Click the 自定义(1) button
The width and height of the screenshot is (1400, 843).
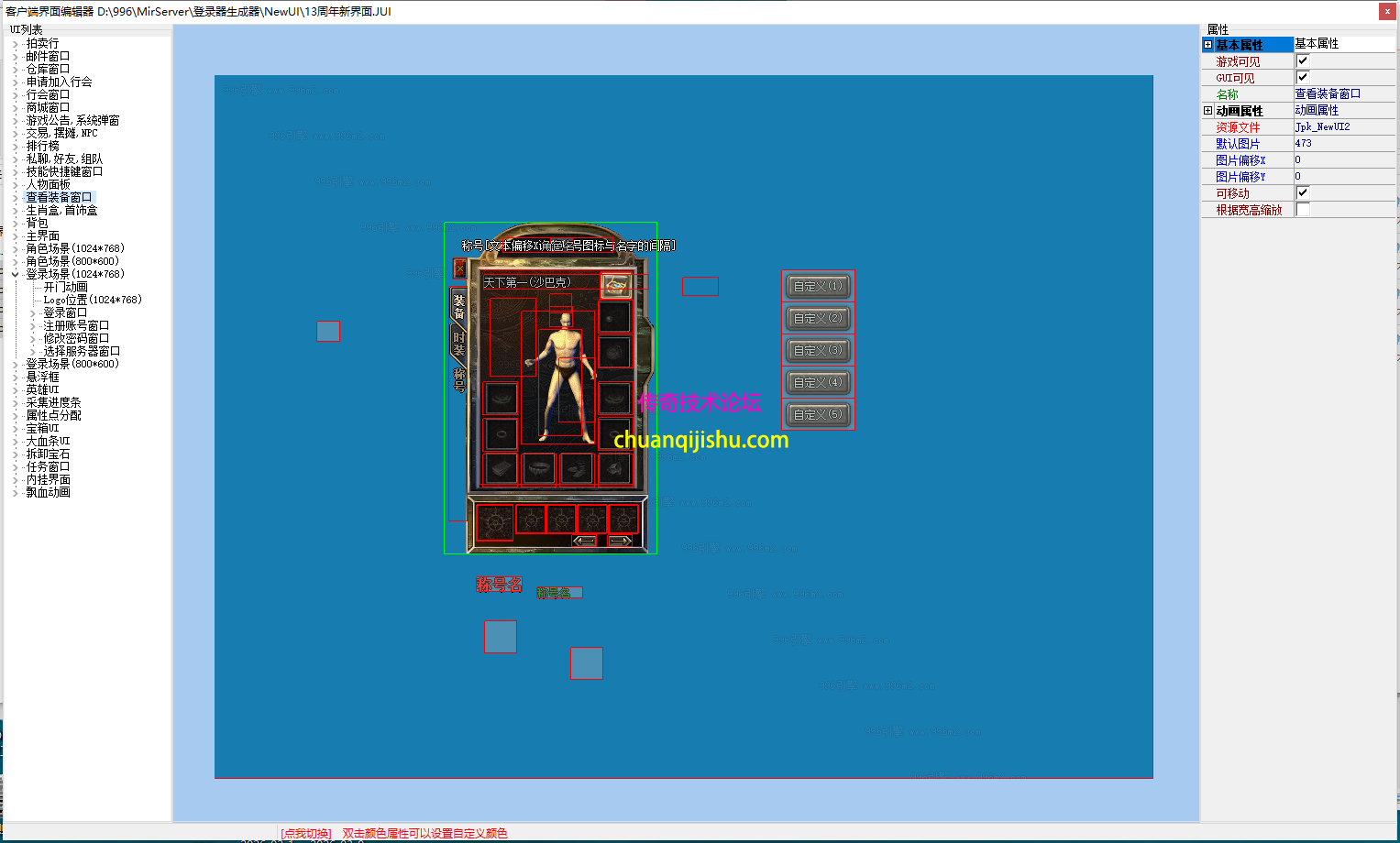pos(817,285)
